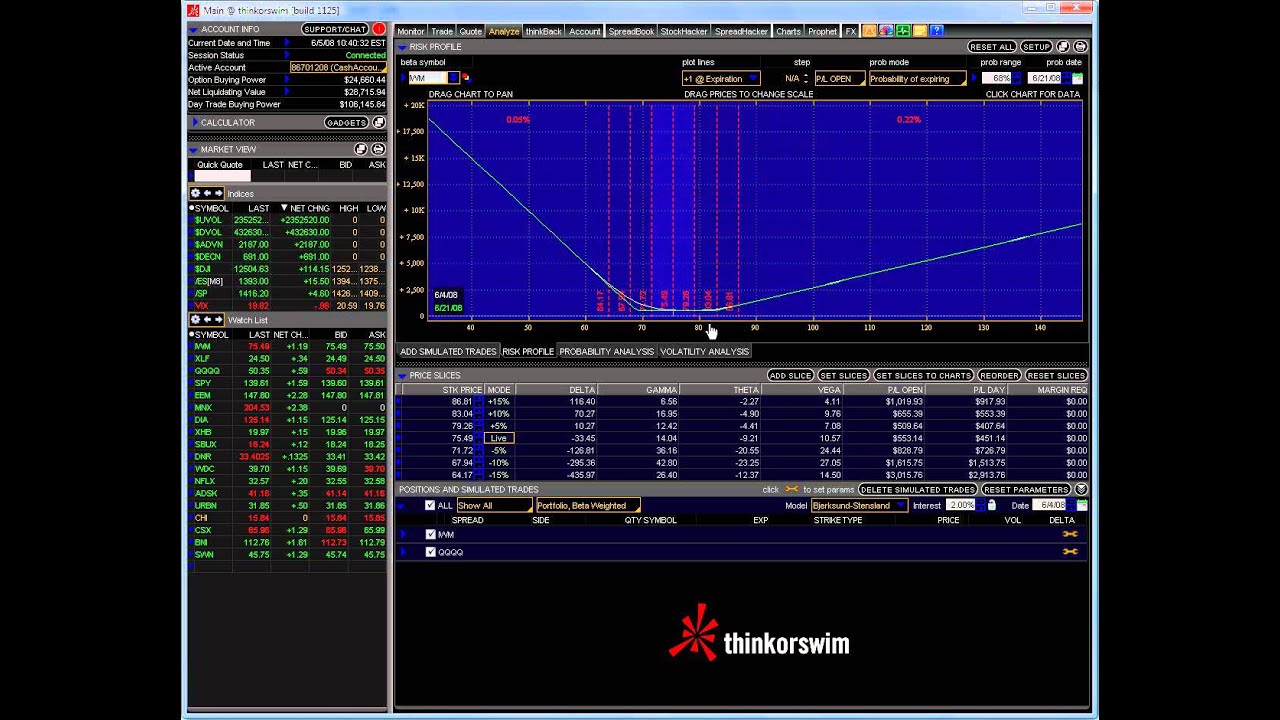Click the orange alert icon after FX tab

pos(869,31)
